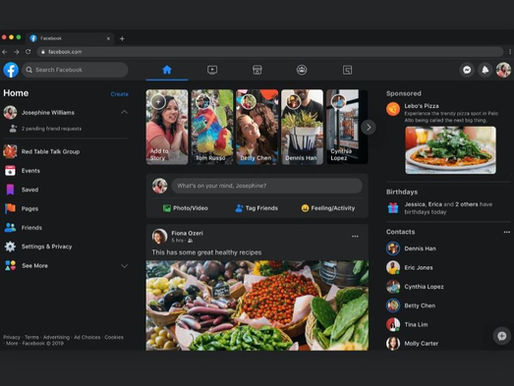View Betty Chen's story

pos(257,127)
